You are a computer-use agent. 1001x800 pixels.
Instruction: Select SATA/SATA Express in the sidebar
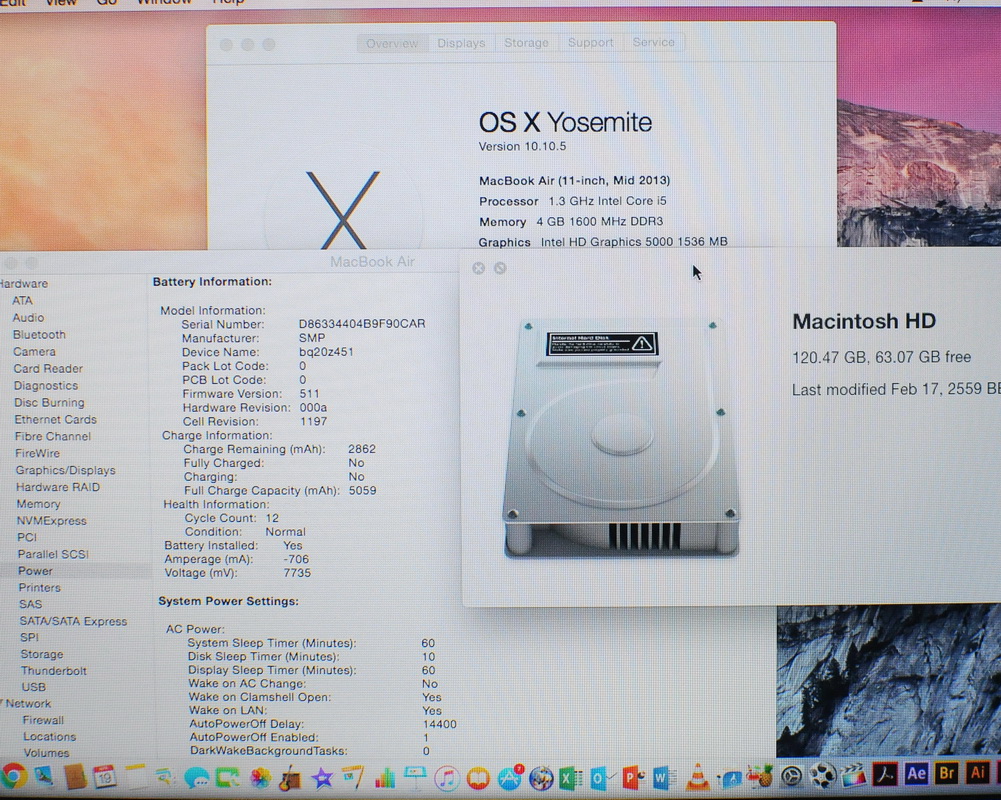73,621
